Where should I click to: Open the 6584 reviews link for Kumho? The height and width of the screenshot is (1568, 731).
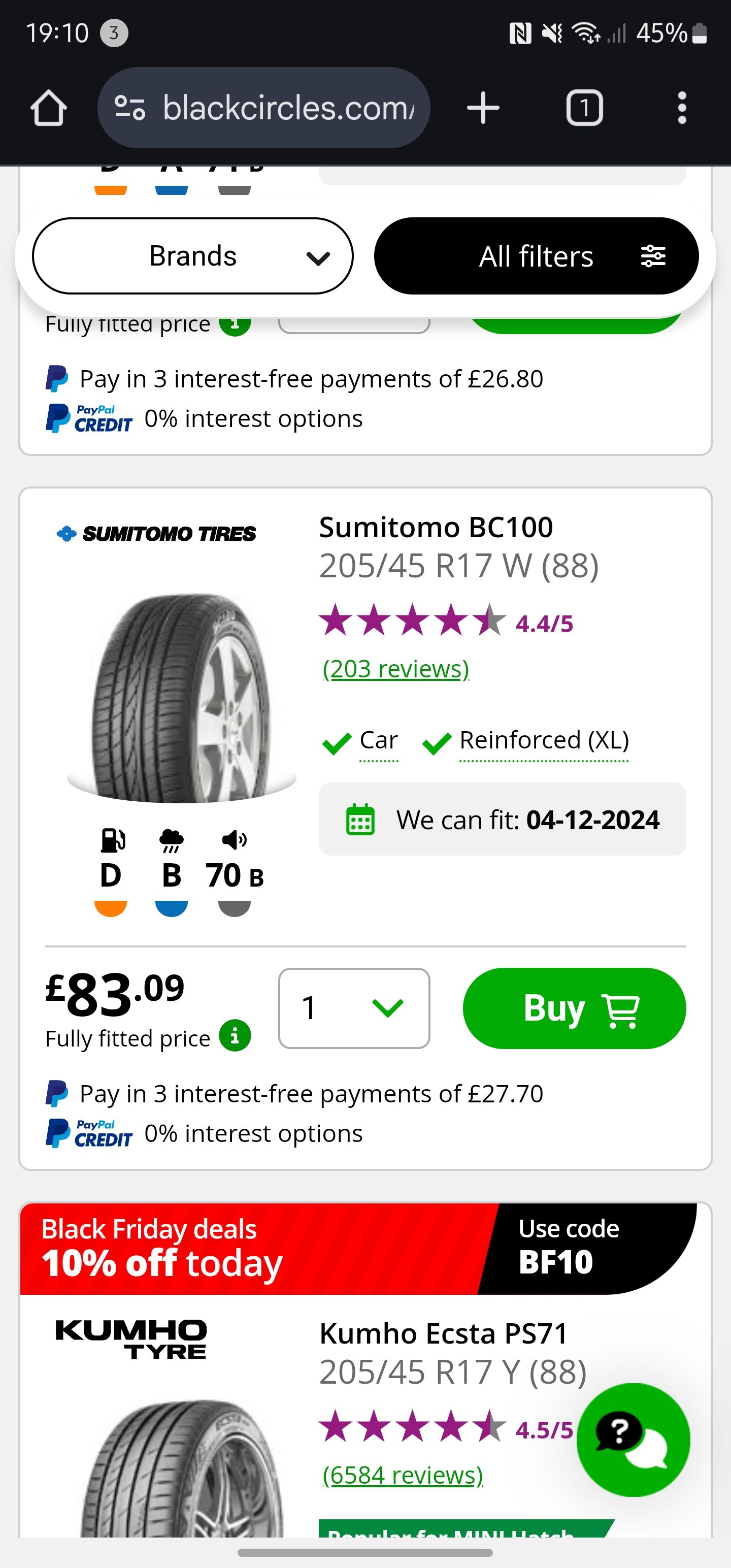pos(403,1475)
